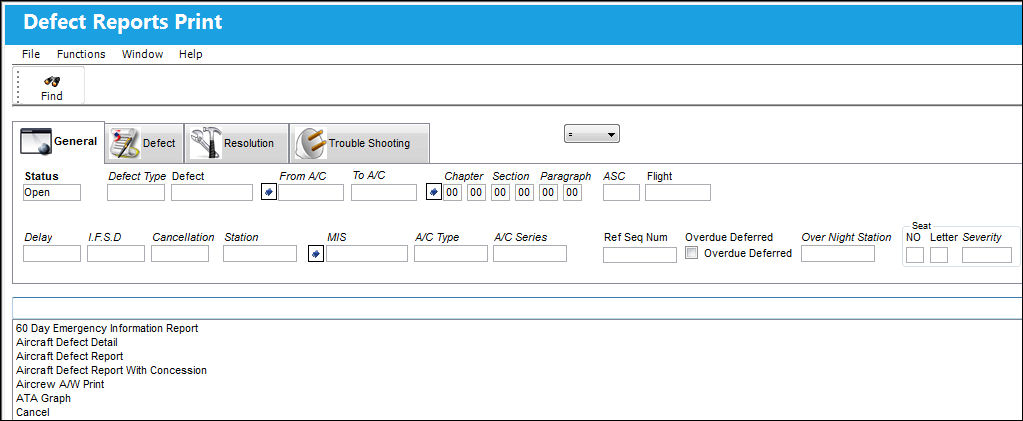The width and height of the screenshot is (1023, 421).
Task: Click the Seat NO input field
Action: pos(915,255)
